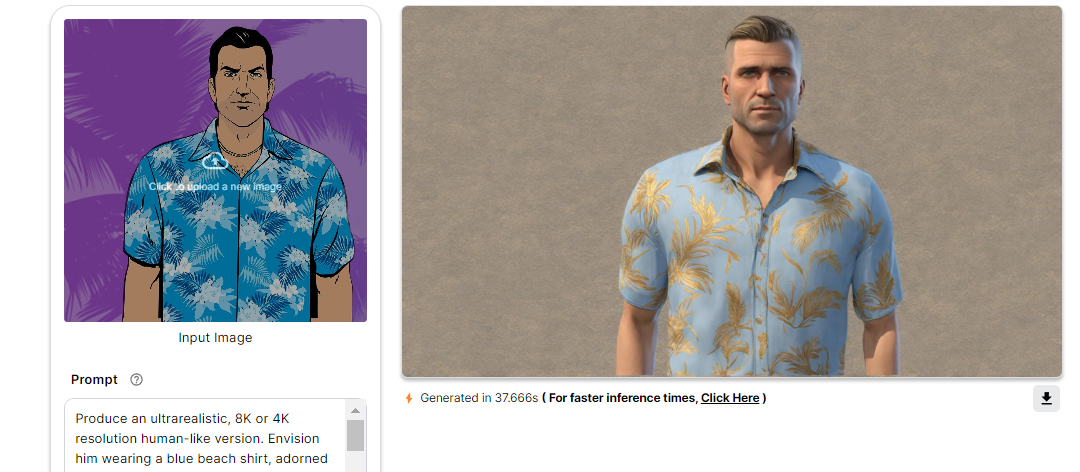Click the prompt box scrollbar thumb
1080x472 pixels.
[x=355, y=435]
